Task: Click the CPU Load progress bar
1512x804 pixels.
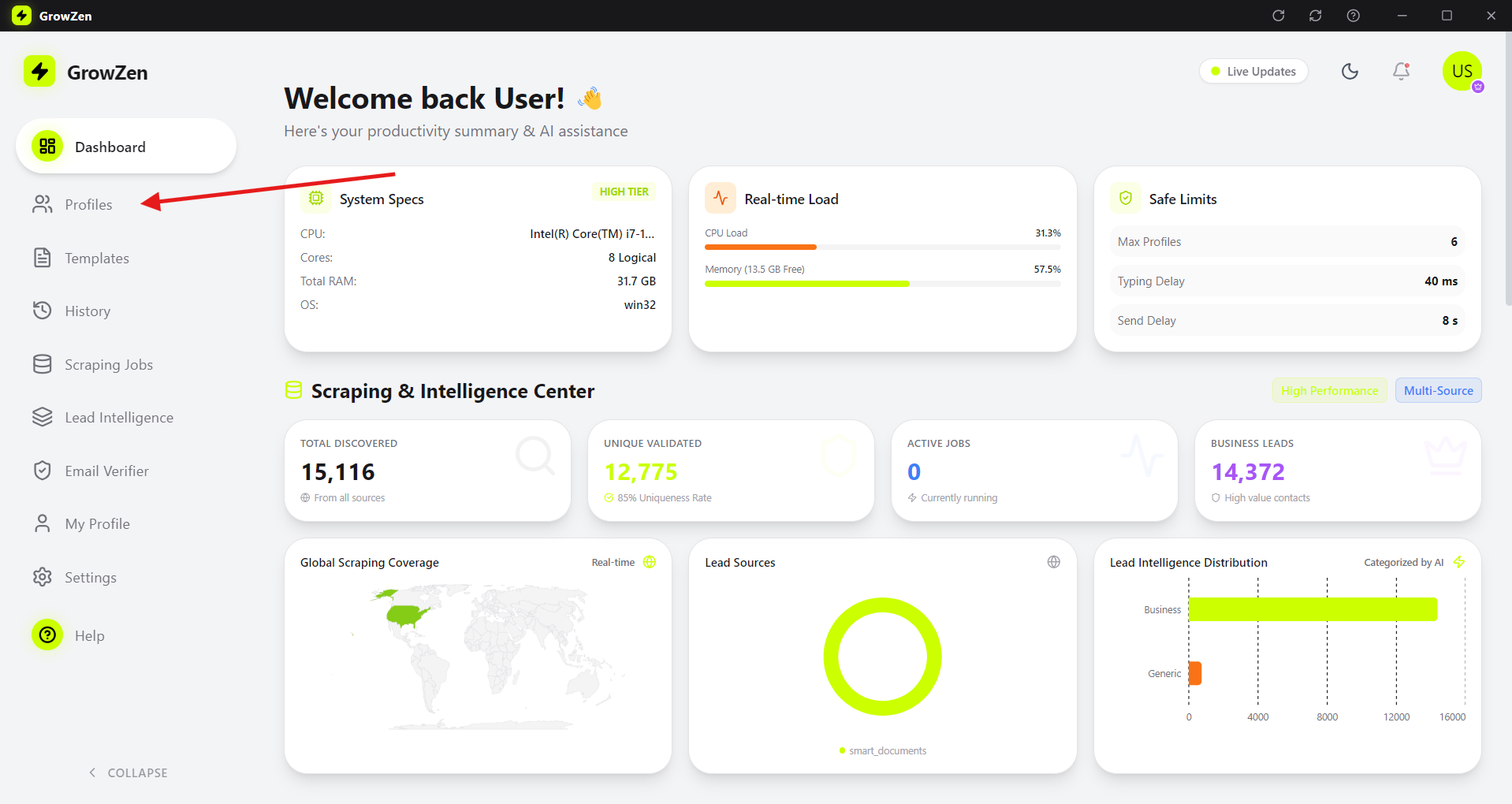Action: click(x=882, y=248)
